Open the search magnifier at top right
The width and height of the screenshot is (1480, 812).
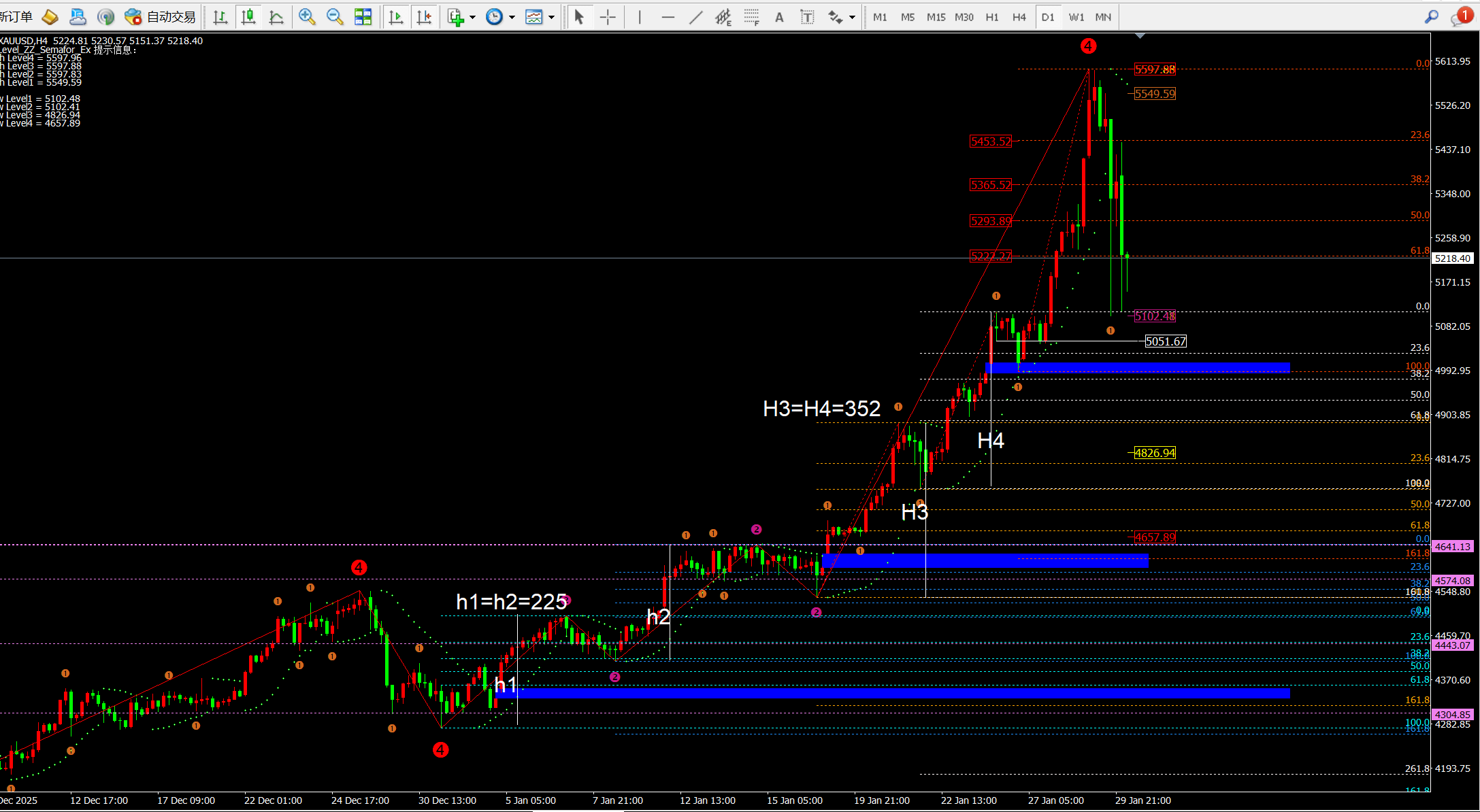1431,17
